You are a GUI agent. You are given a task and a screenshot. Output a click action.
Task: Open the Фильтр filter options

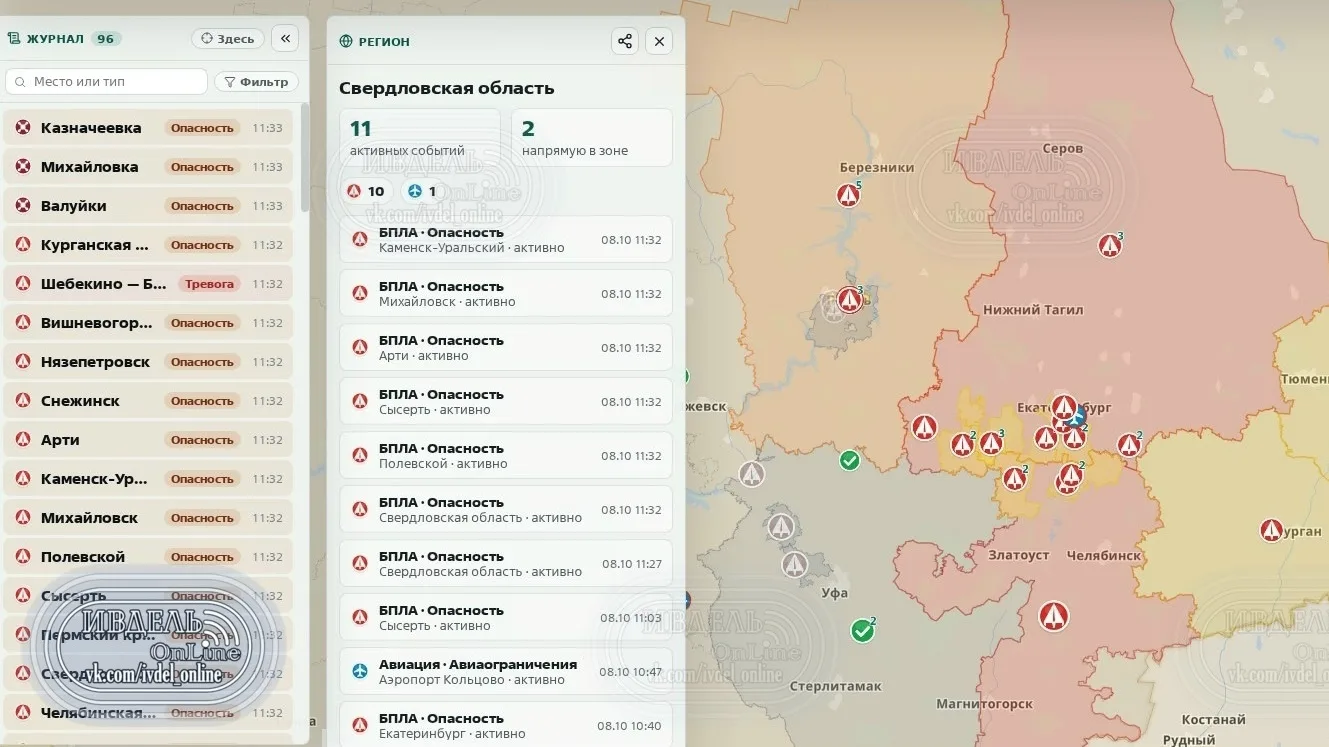[x=257, y=82]
